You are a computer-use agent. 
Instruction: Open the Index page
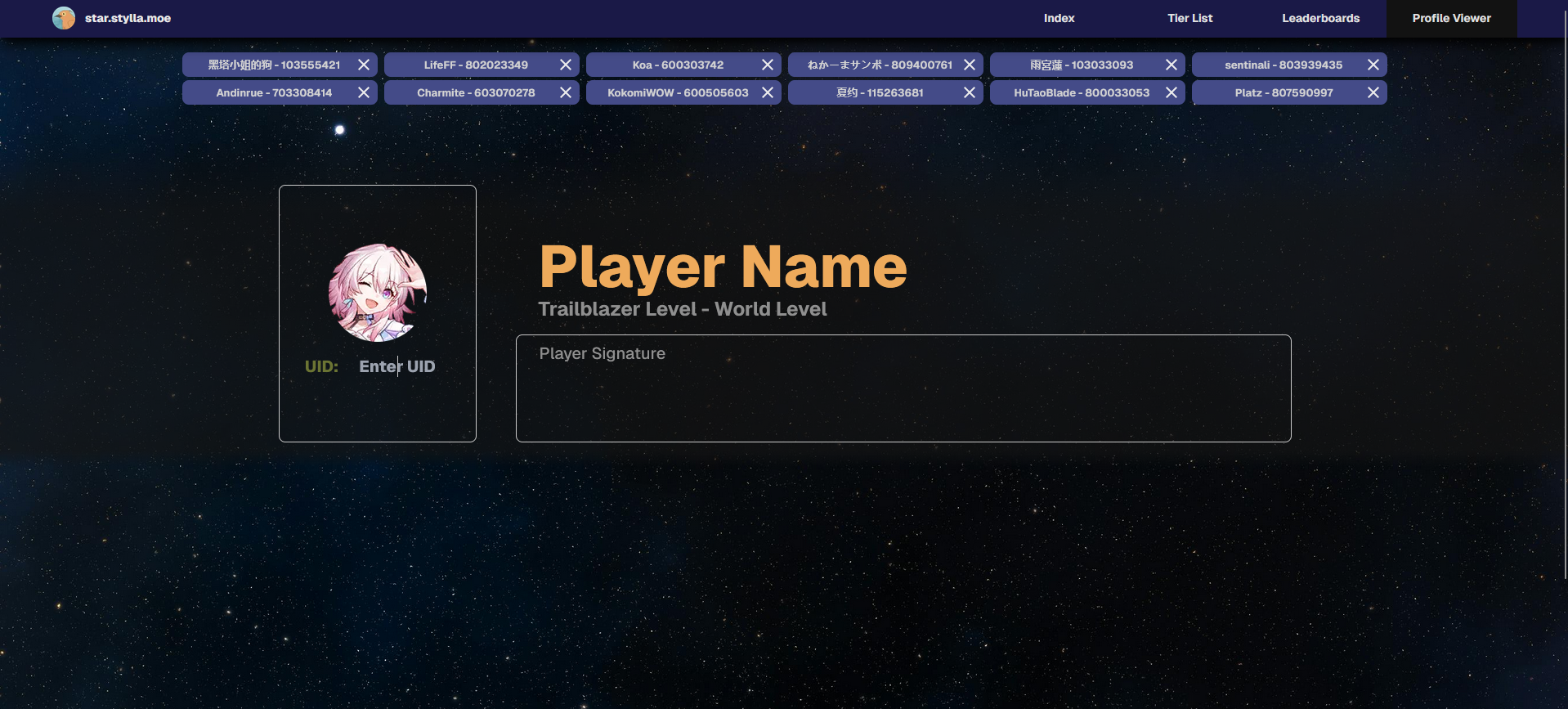pyautogui.click(x=1059, y=18)
